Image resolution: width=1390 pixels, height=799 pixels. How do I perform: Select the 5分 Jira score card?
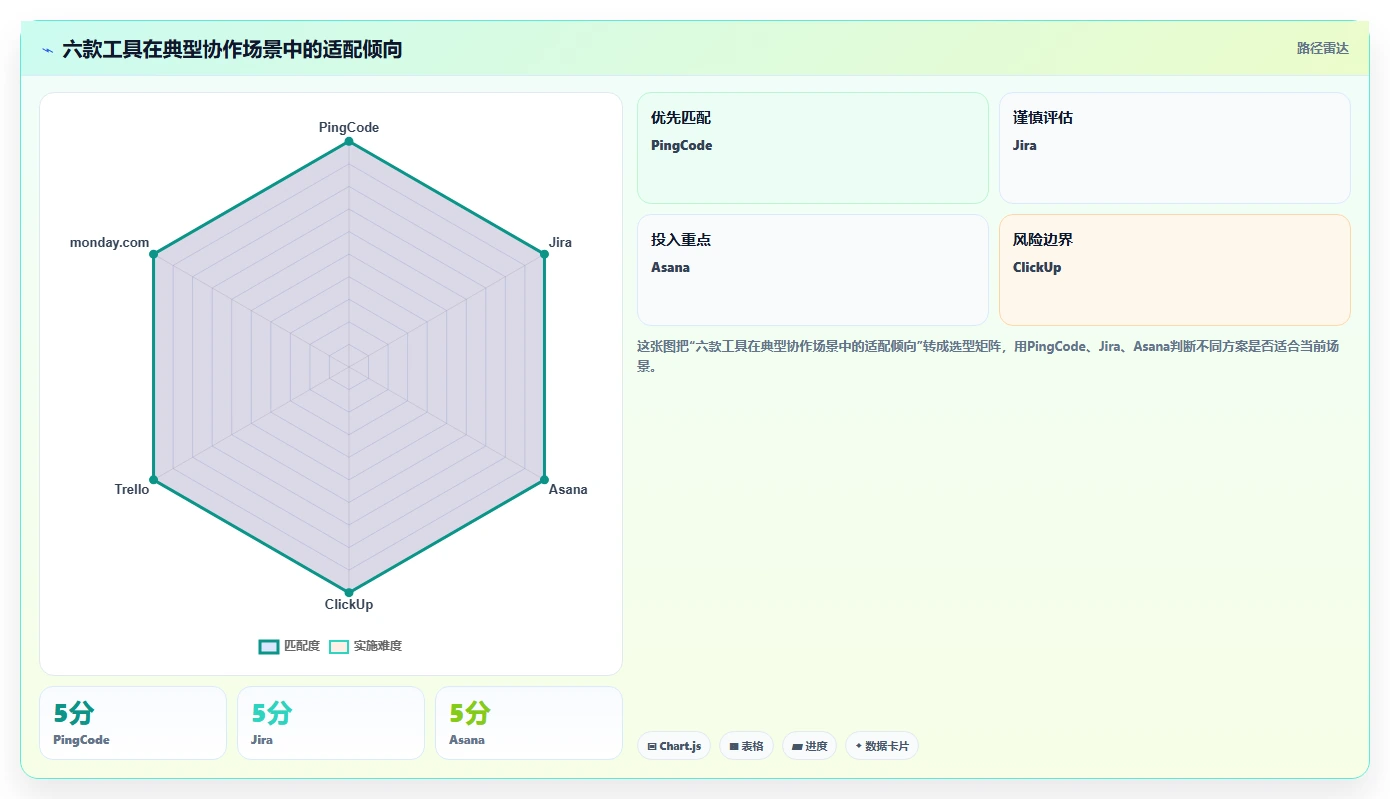tap(331, 723)
